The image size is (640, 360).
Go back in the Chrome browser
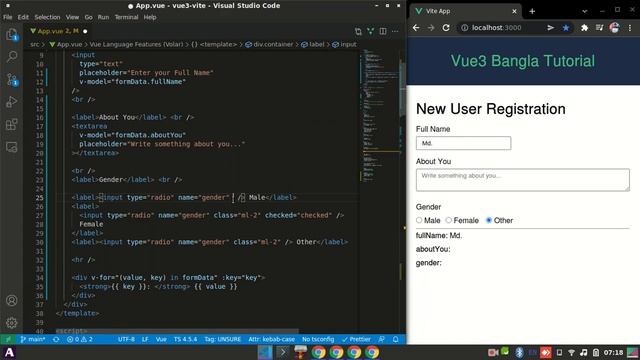(416, 28)
